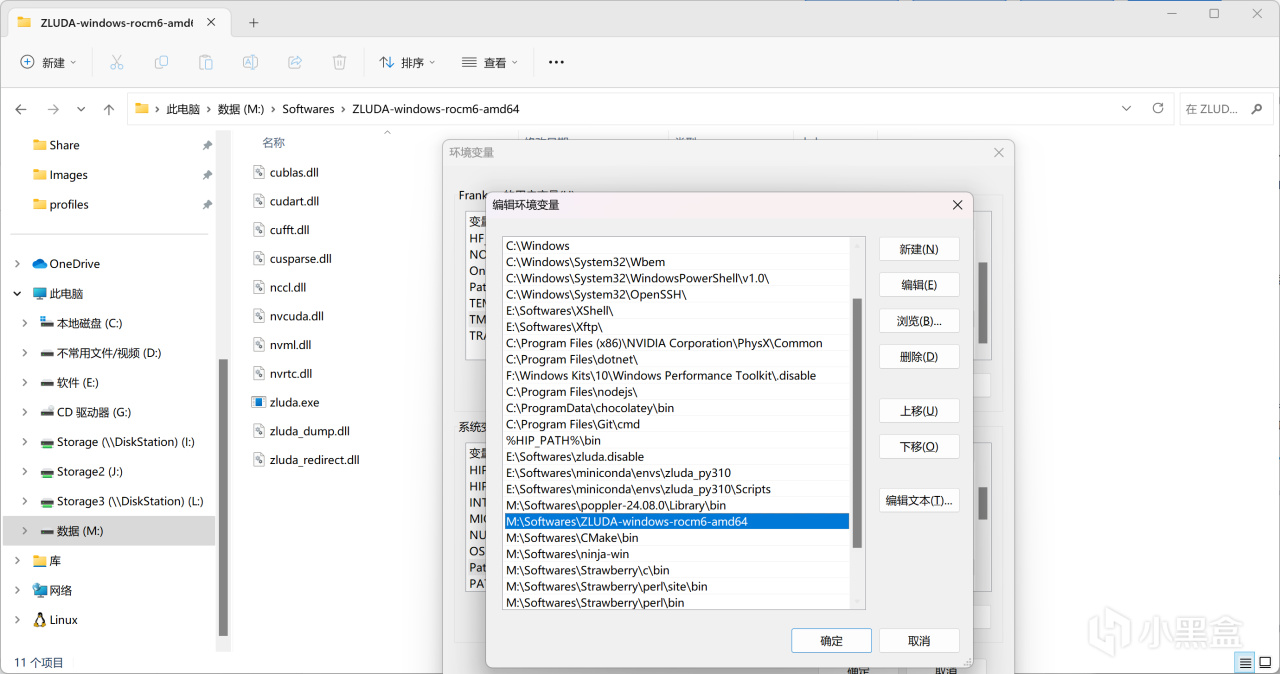Image resolution: width=1280 pixels, height=674 pixels.
Task: Click the Paste clipboard icon
Action: (x=206, y=62)
